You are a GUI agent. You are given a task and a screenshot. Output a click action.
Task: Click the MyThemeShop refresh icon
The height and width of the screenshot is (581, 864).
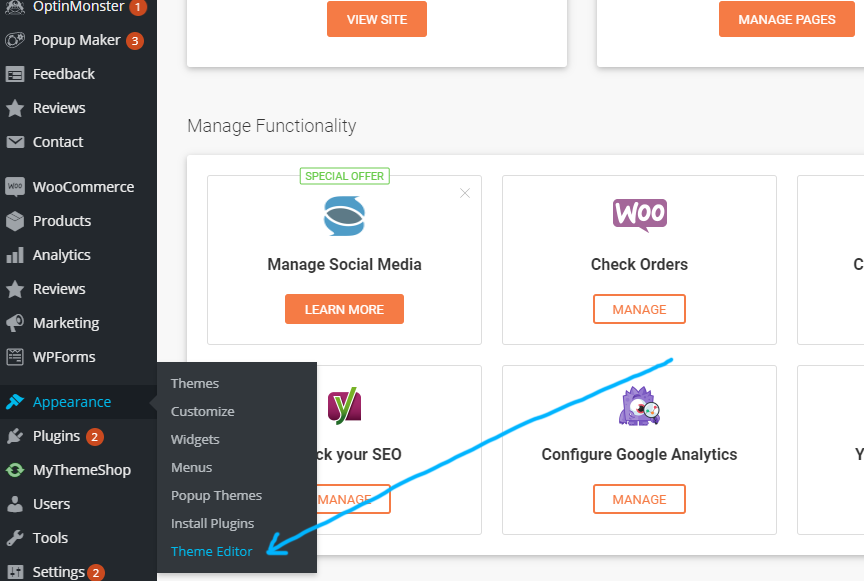point(15,470)
